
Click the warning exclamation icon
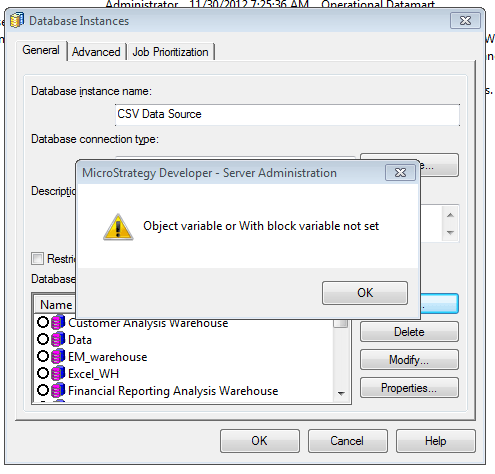(x=118, y=227)
